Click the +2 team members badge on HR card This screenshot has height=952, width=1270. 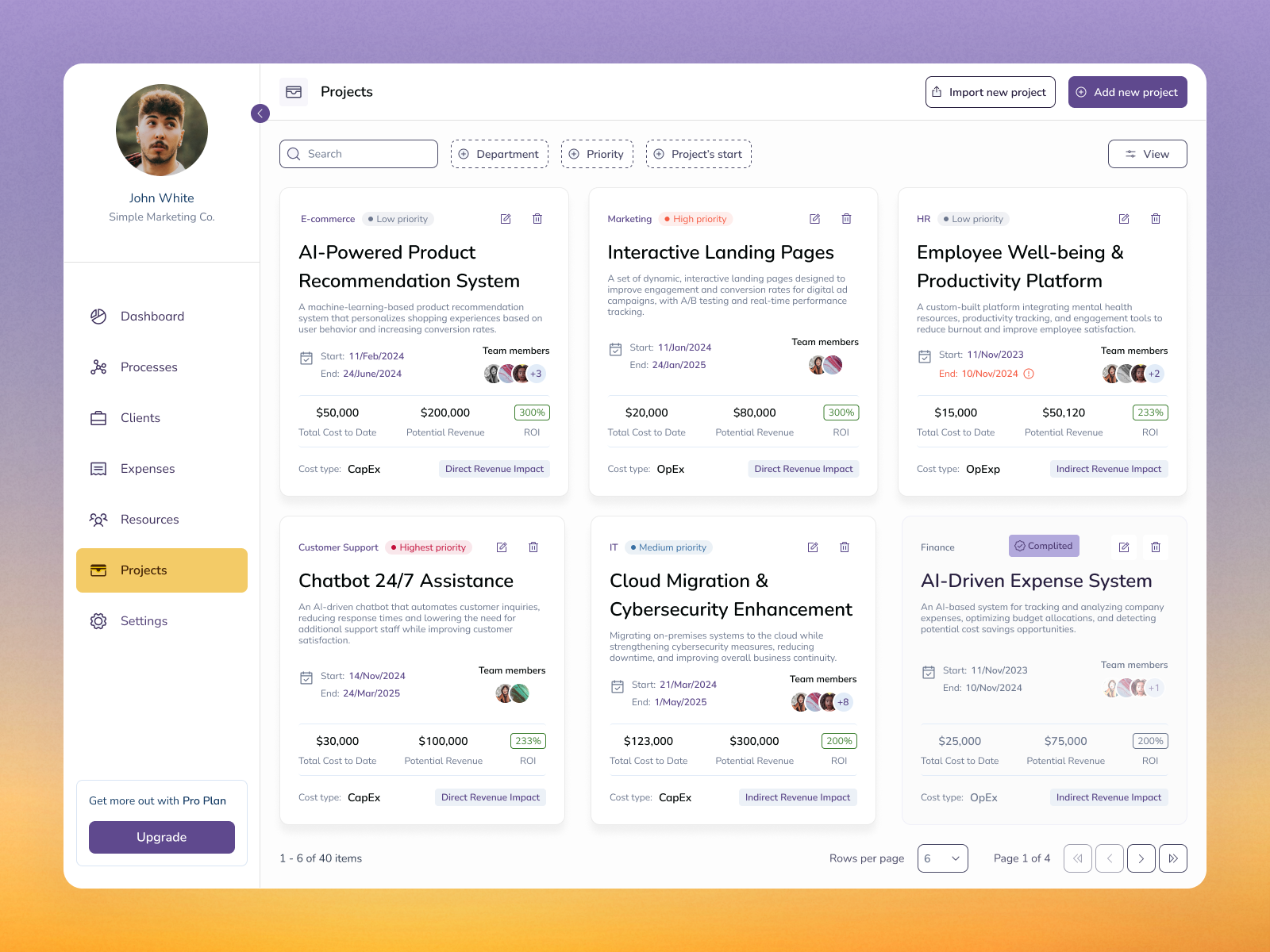point(1154,374)
